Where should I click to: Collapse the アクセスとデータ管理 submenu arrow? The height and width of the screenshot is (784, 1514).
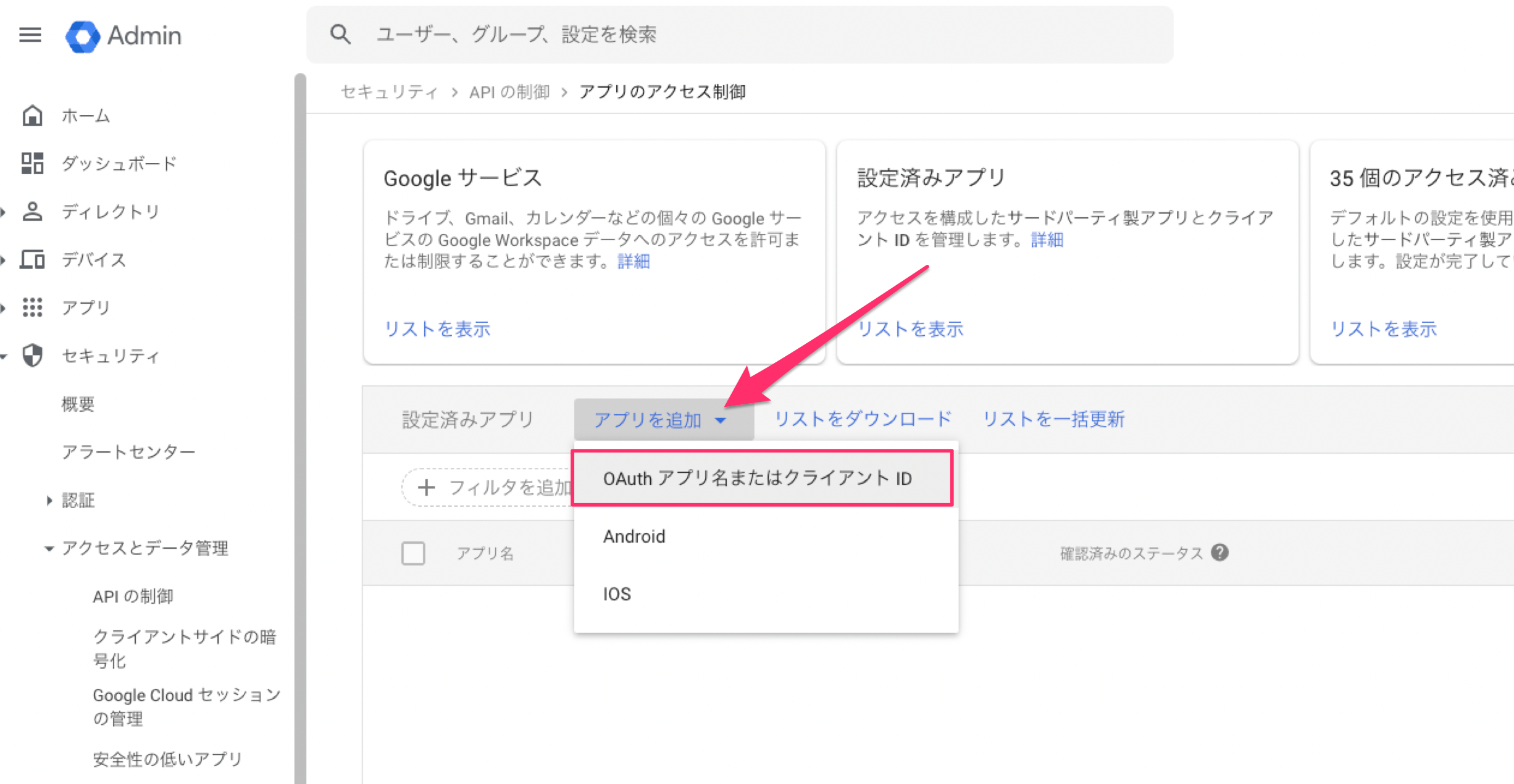(x=49, y=548)
